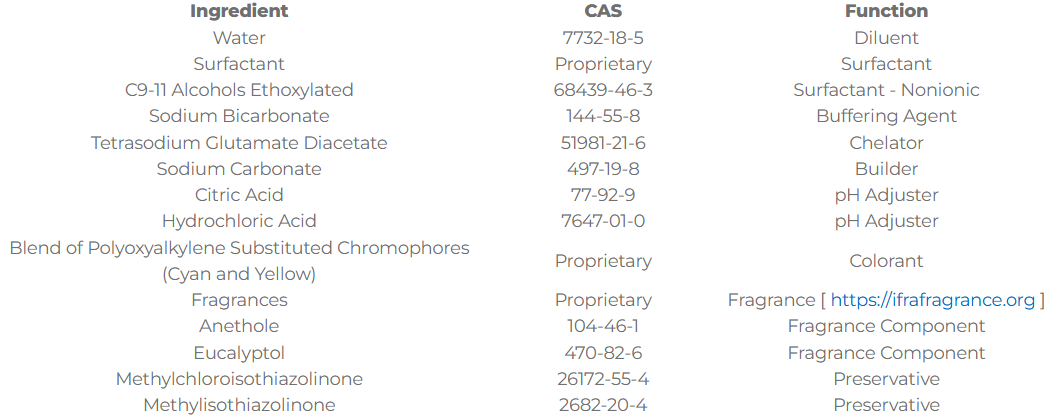Click the Function column header

[x=886, y=11]
